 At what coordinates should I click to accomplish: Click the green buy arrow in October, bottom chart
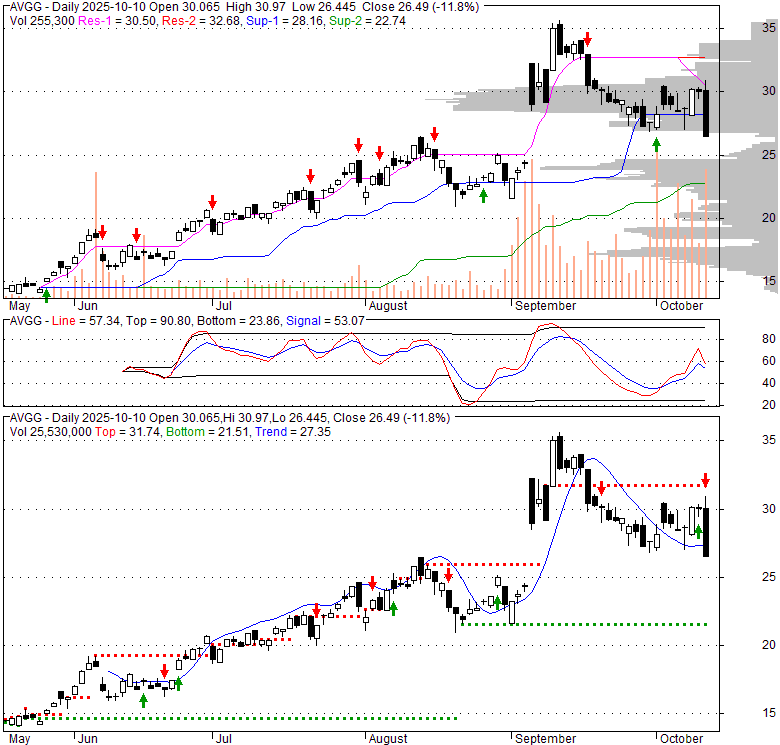click(x=698, y=532)
